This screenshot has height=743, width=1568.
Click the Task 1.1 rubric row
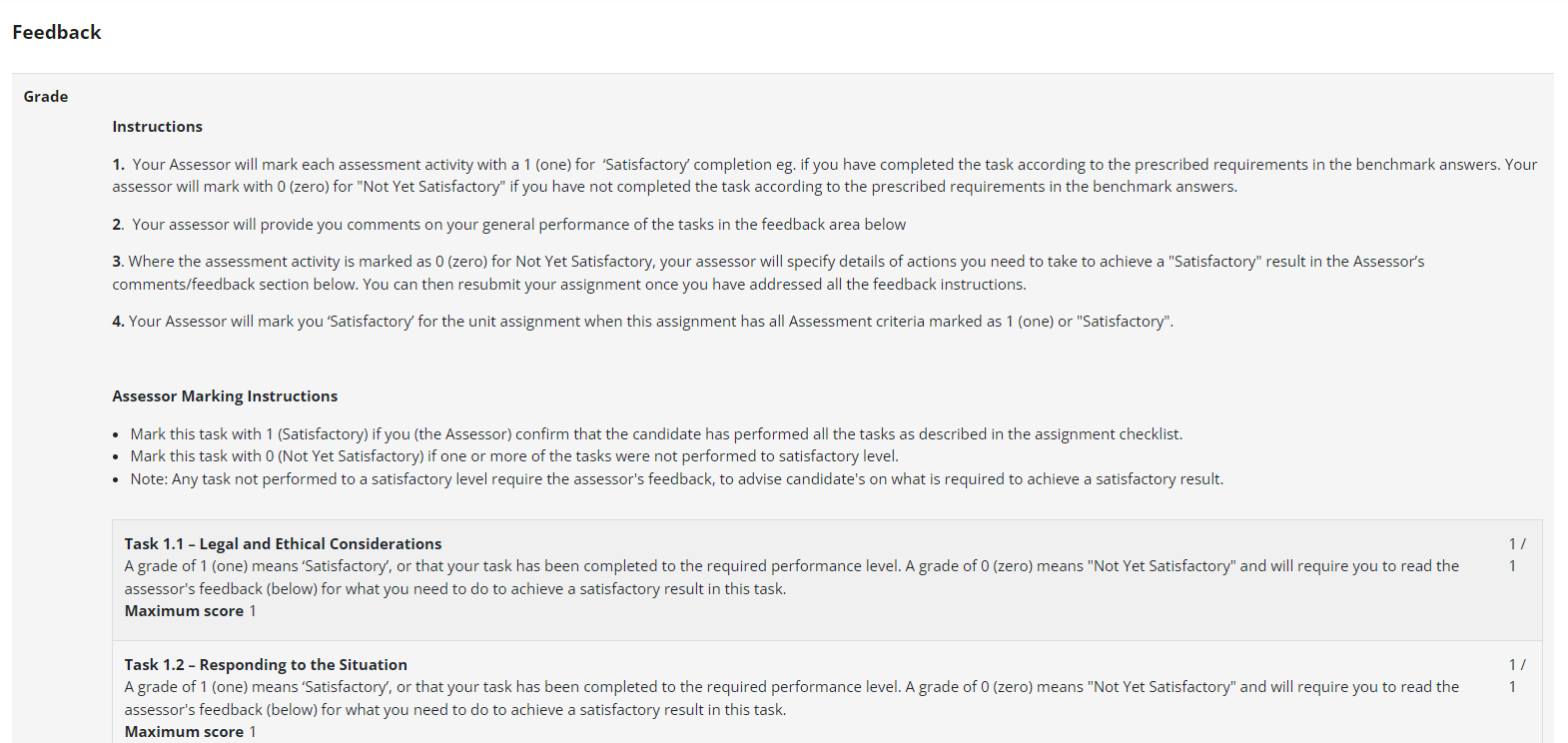point(827,580)
